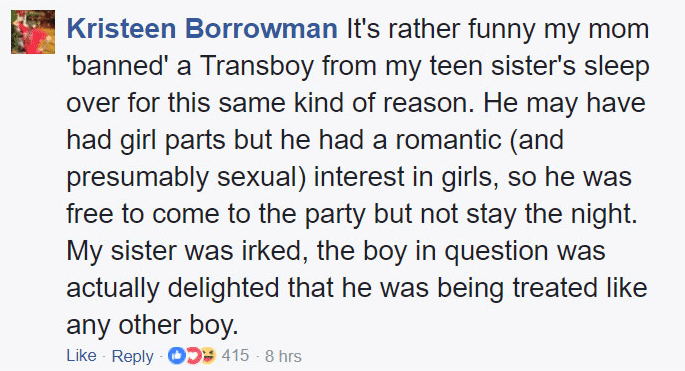Viewport: 685px width, 371px height.
Task: View the 415 reactions count
Action: (x=235, y=356)
